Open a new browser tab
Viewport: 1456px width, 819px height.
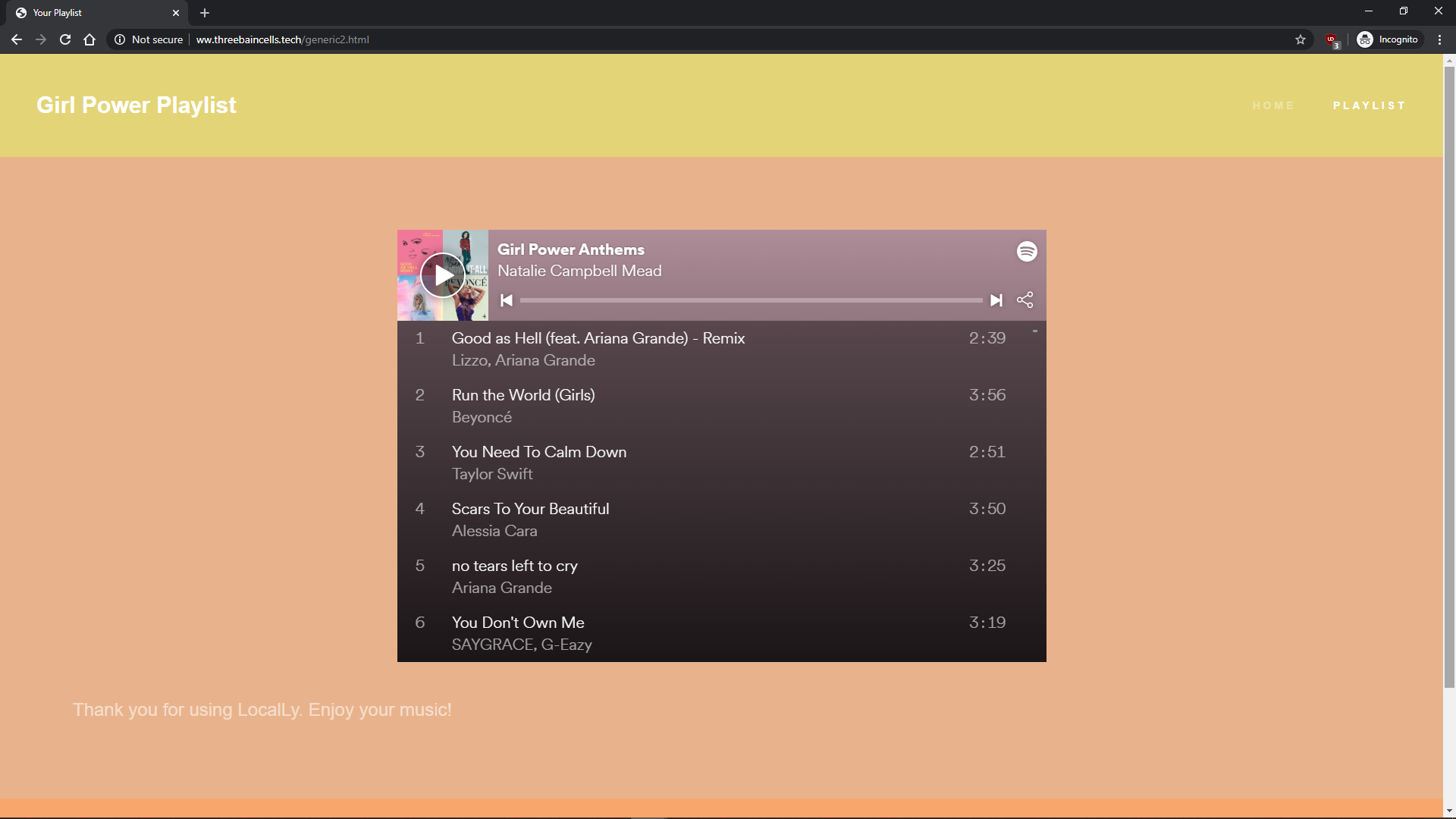coord(205,13)
